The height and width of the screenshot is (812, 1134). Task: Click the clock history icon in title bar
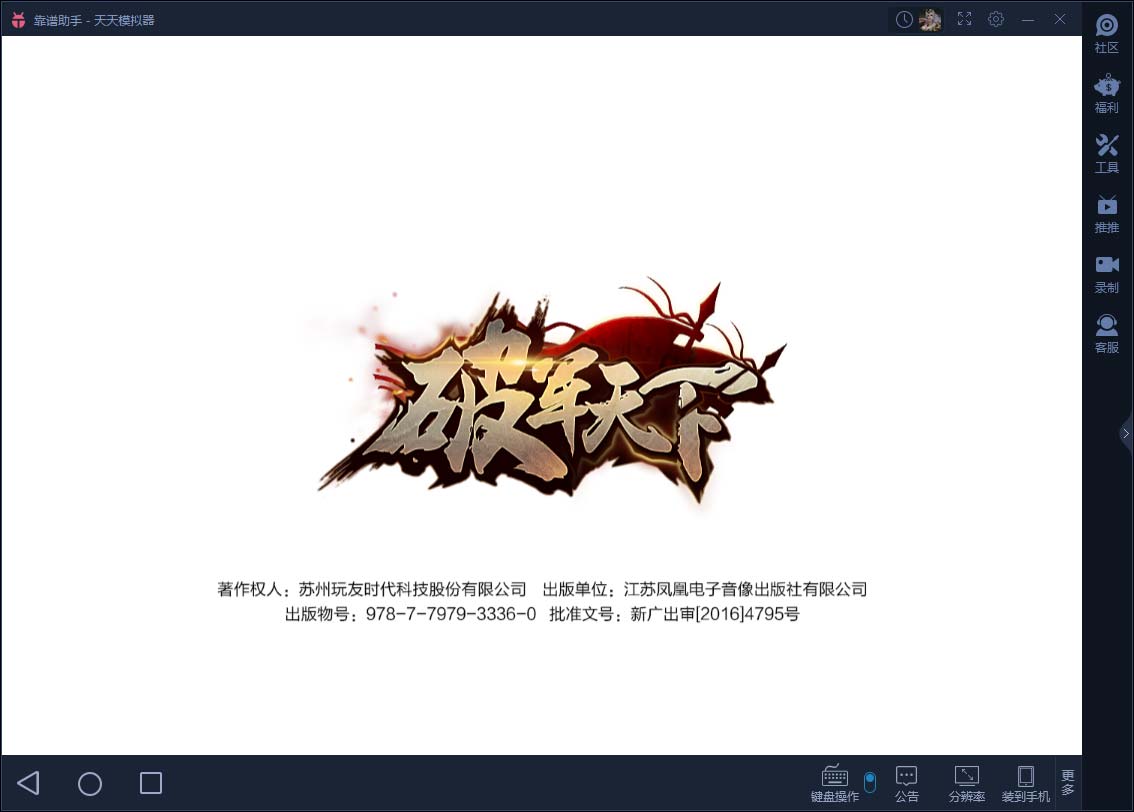903,20
